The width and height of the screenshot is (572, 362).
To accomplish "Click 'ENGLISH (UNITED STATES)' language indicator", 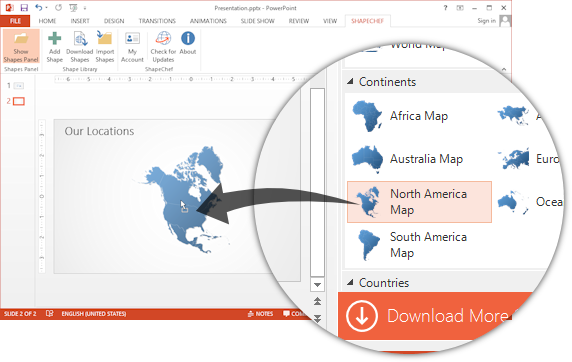I will [94, 313].
